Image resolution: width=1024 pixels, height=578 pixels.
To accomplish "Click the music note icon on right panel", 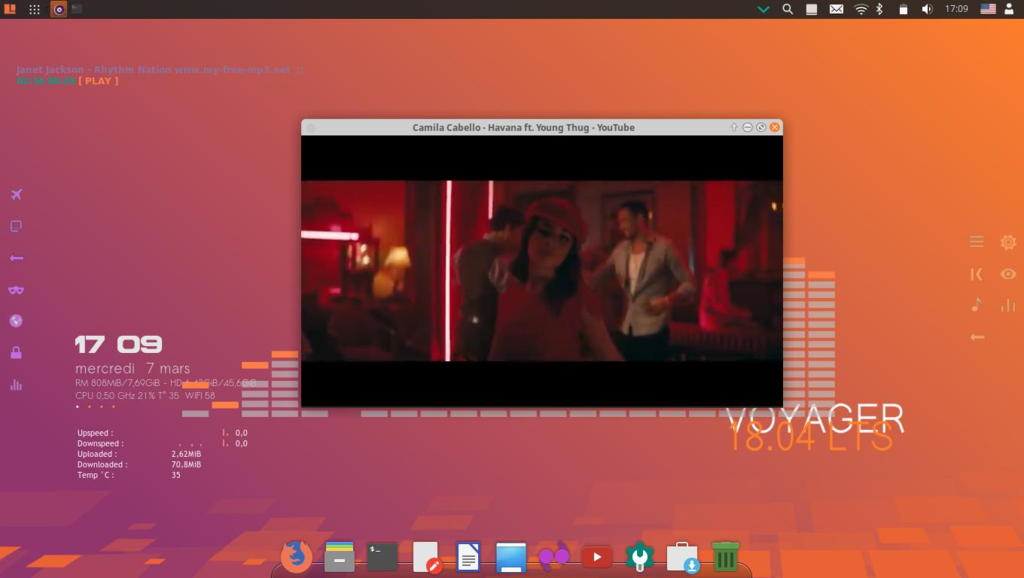I will click(976, 305).
